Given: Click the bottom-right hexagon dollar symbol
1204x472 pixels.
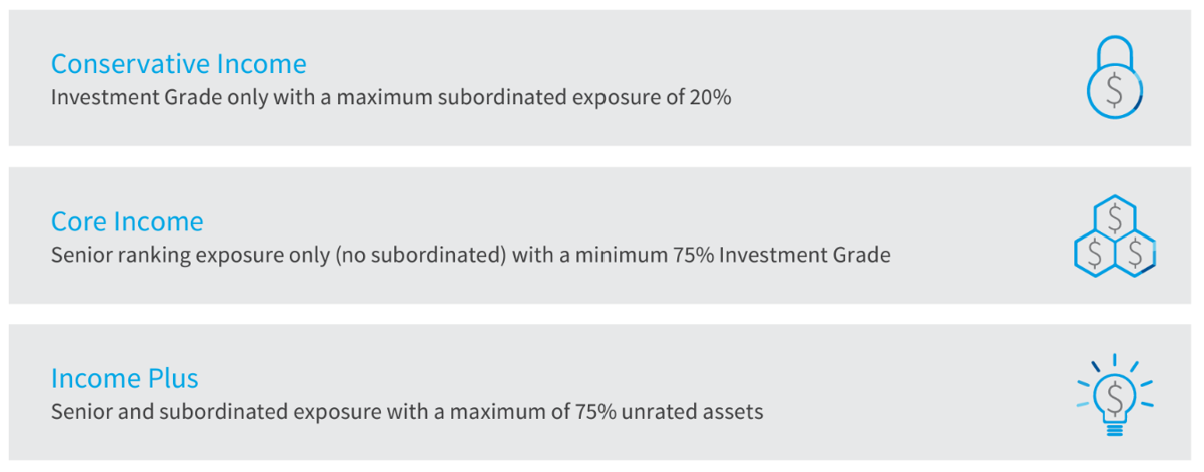Looking at the screenshot, I should coord(1135,253).
